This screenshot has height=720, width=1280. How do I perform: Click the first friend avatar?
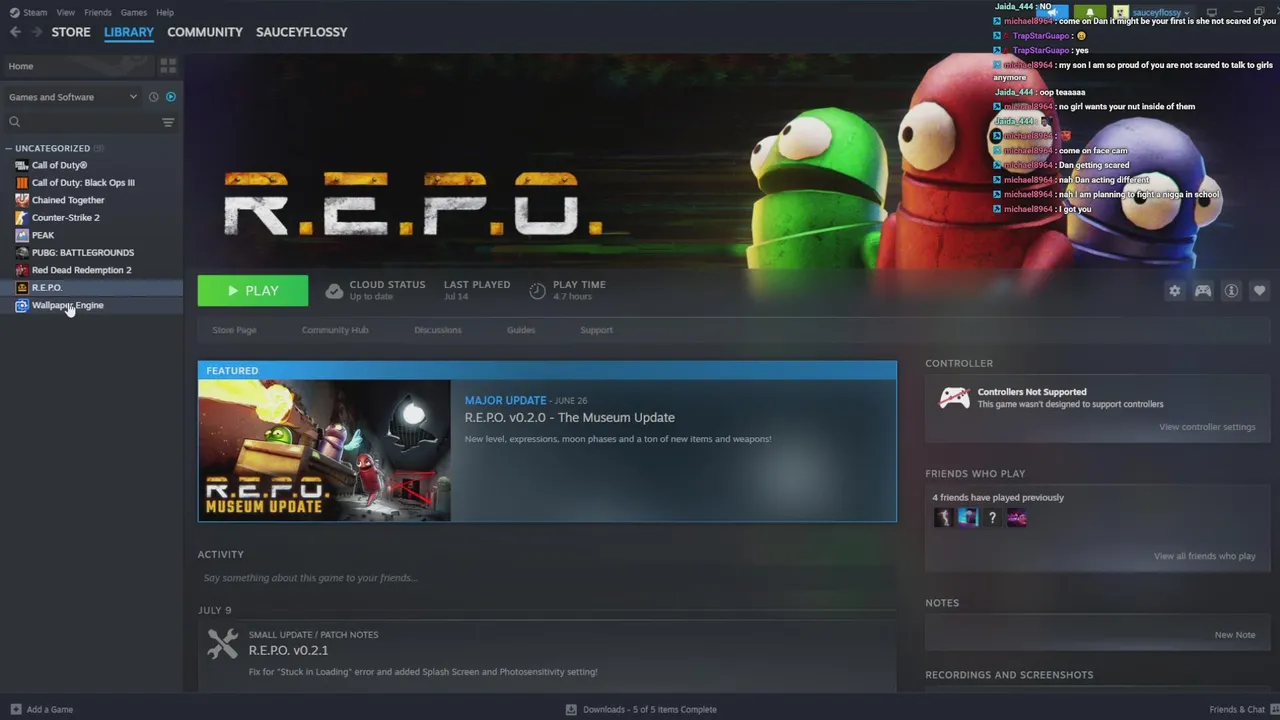[943, 517]
